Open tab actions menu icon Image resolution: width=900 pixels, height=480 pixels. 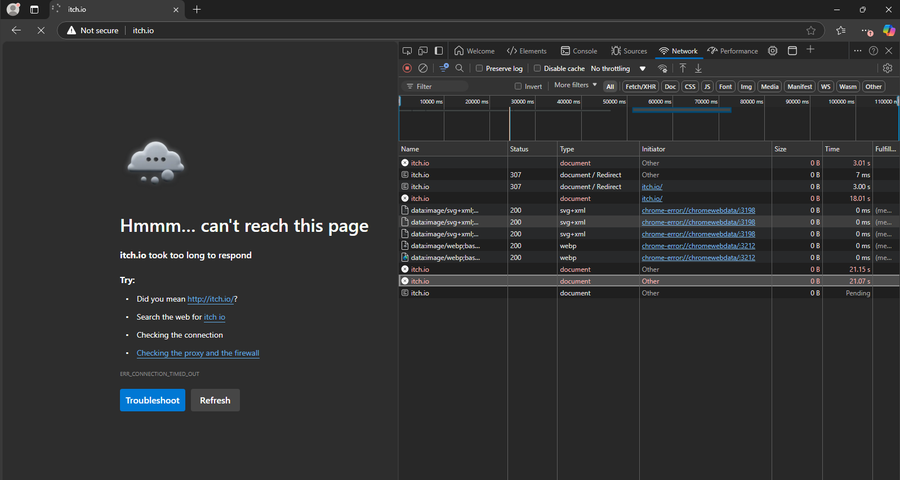click(34, 9)
